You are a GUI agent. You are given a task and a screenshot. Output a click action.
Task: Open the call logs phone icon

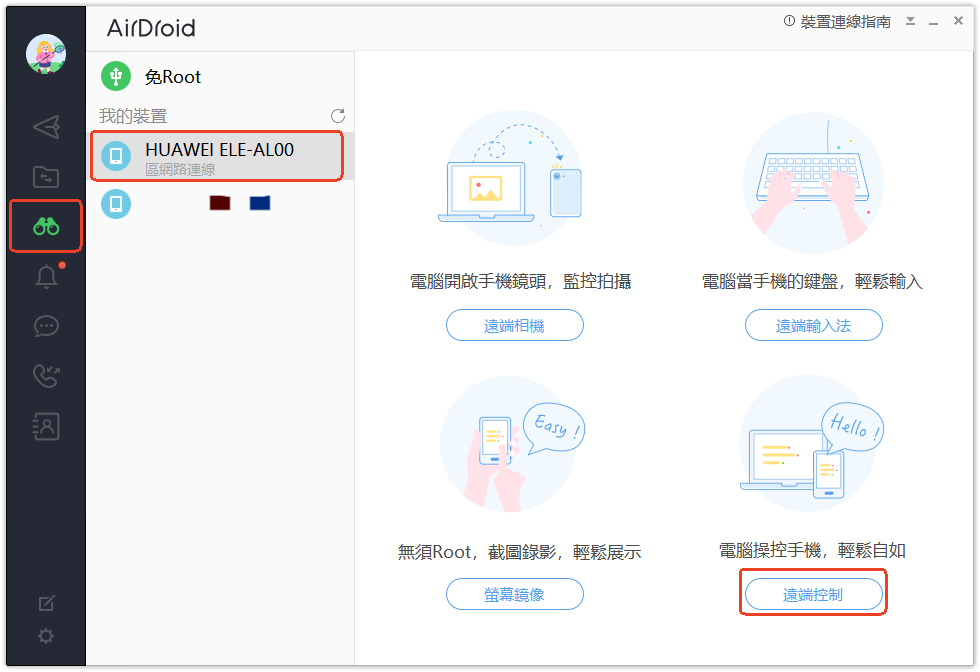click(x=46, y=376)
